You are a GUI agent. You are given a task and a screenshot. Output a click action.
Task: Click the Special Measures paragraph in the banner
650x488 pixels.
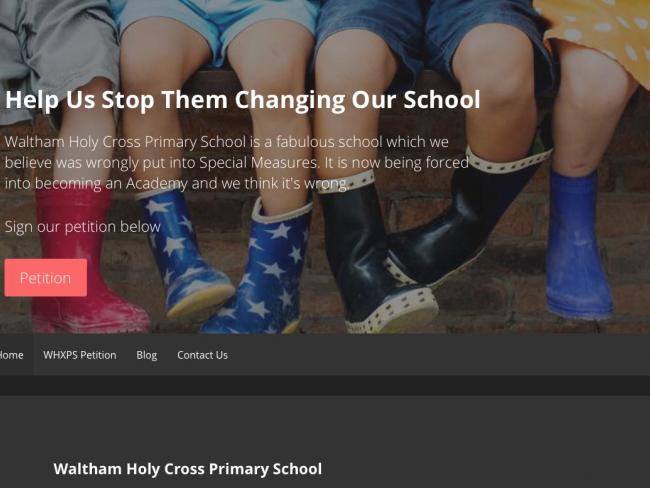point(237,162)
